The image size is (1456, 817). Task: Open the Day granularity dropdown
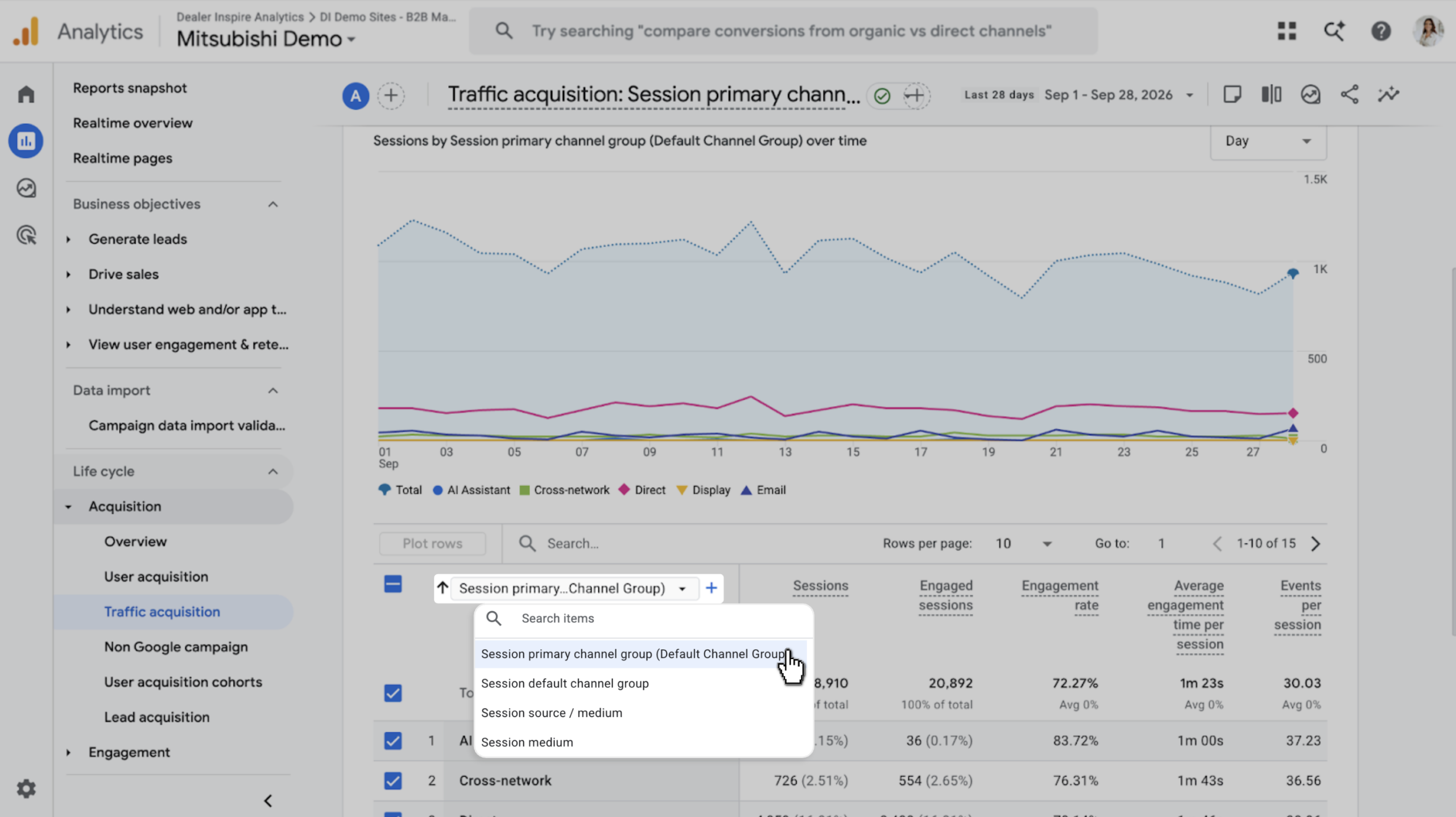pos(1268,141)
